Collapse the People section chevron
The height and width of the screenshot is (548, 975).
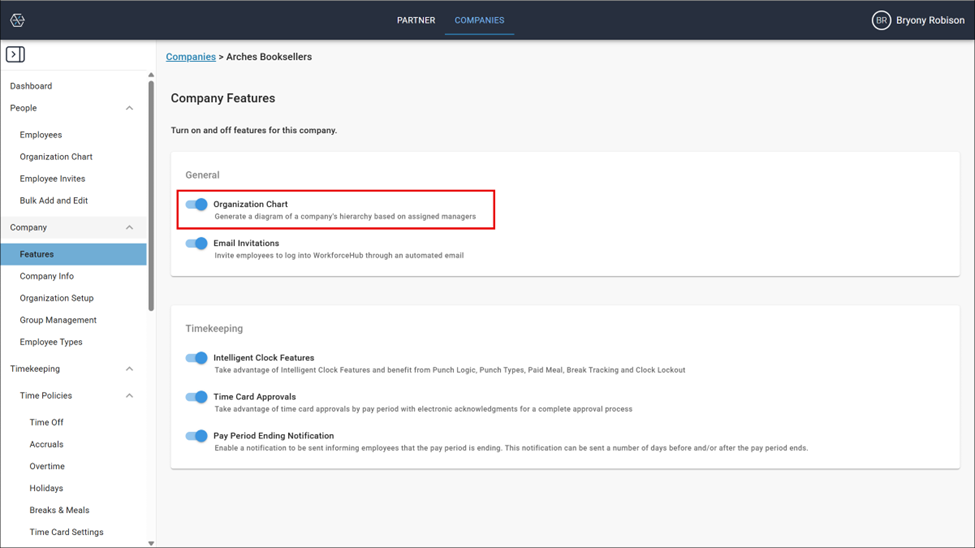[x=129, y=108]
